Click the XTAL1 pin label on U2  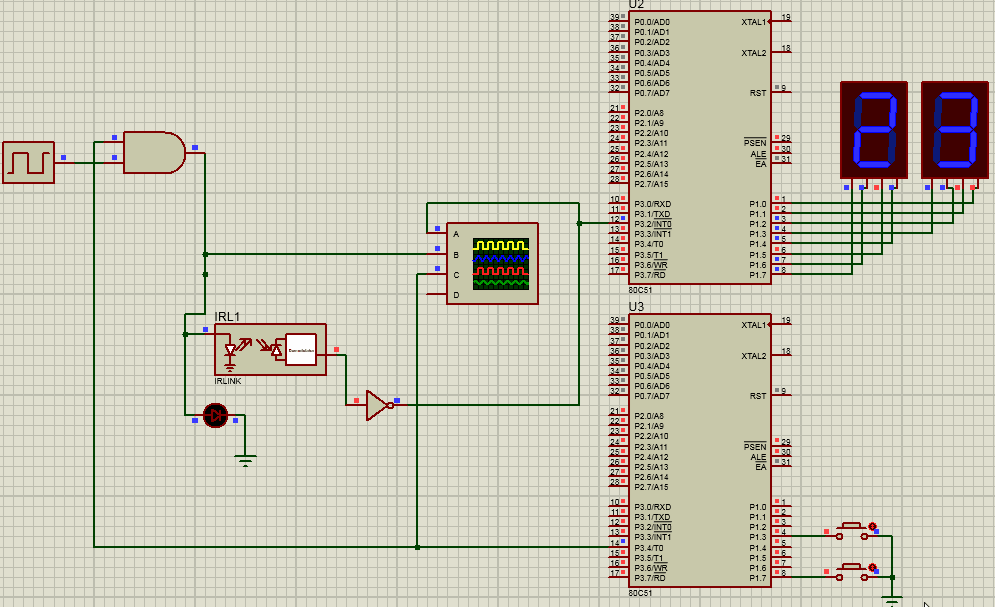754,22
